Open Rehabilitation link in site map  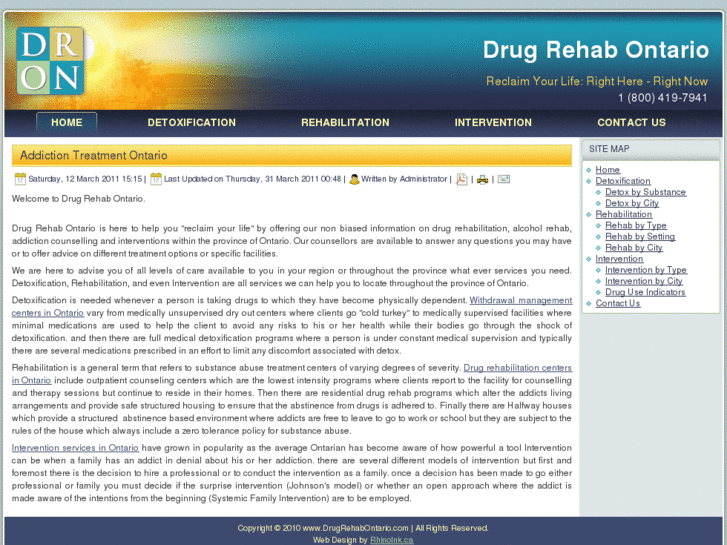pos(624,214)
